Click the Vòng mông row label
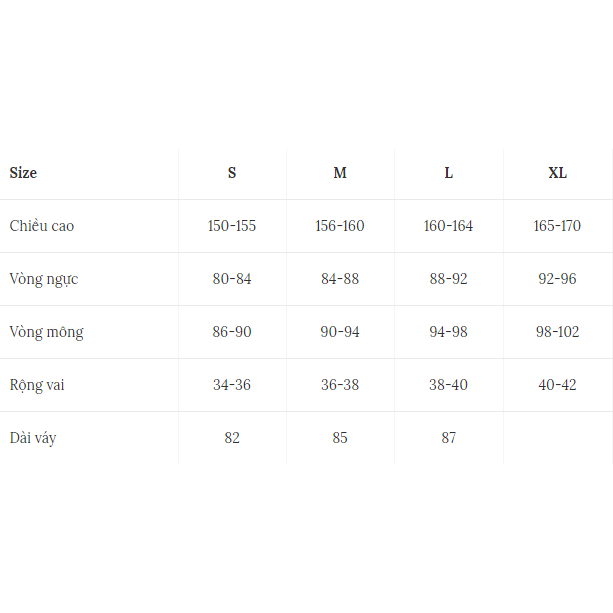This screenshot has width=613, height=613. (x=47, y=332)
